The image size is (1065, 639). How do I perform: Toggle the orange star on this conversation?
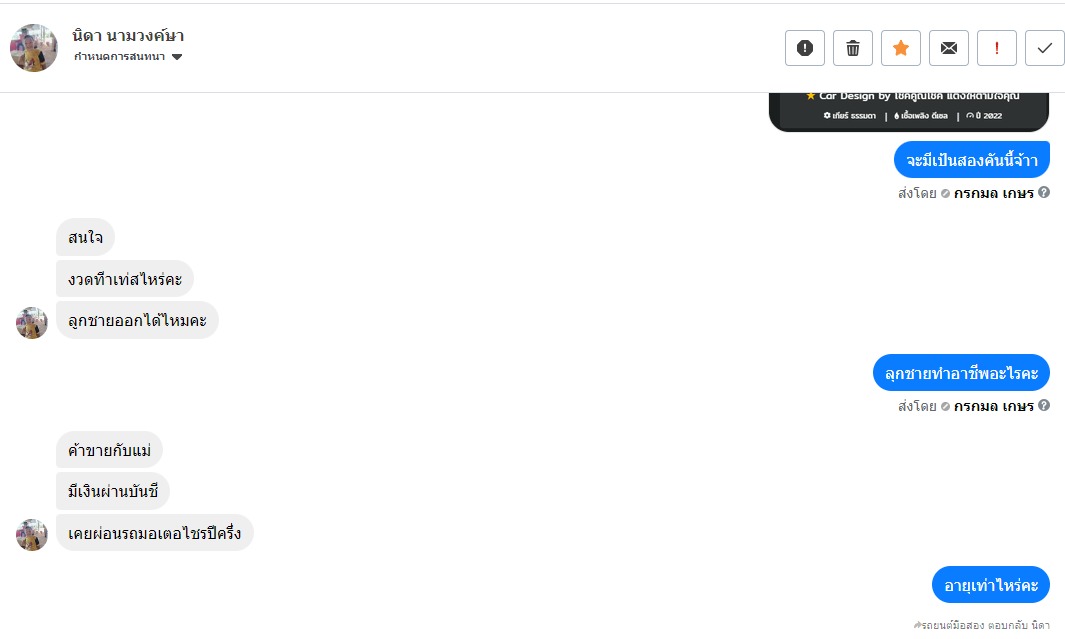[901, 48]
